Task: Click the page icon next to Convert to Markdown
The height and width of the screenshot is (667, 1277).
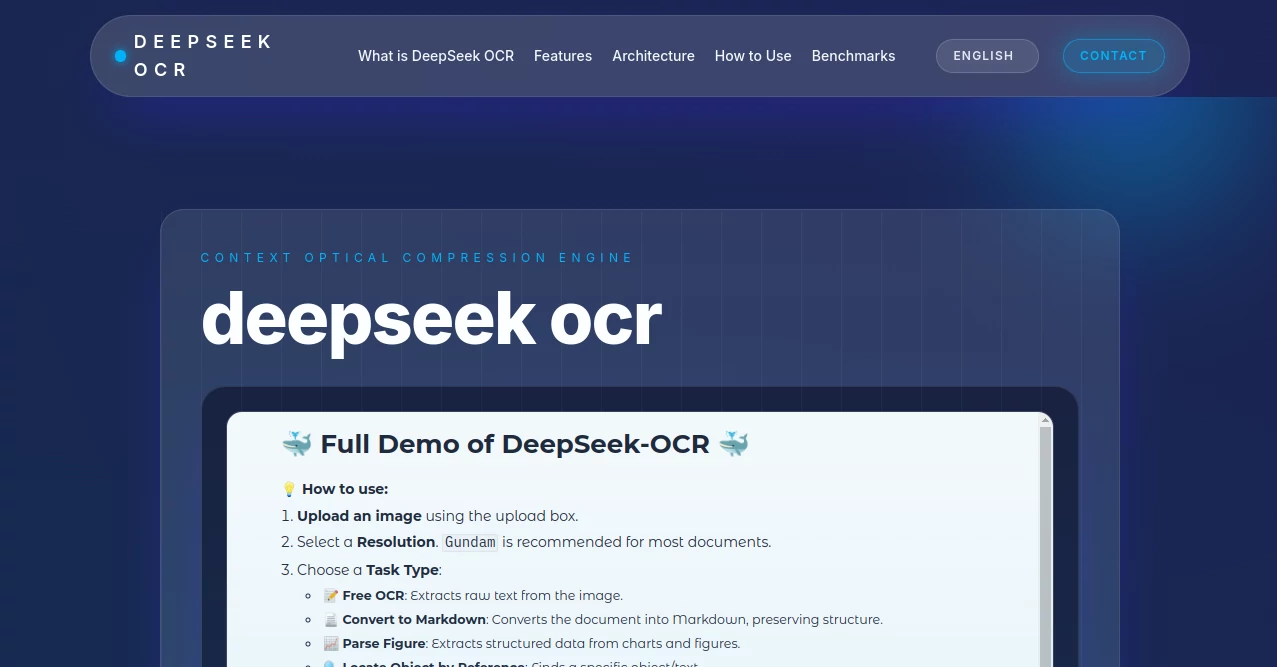Action: click(x=331, y=619)
